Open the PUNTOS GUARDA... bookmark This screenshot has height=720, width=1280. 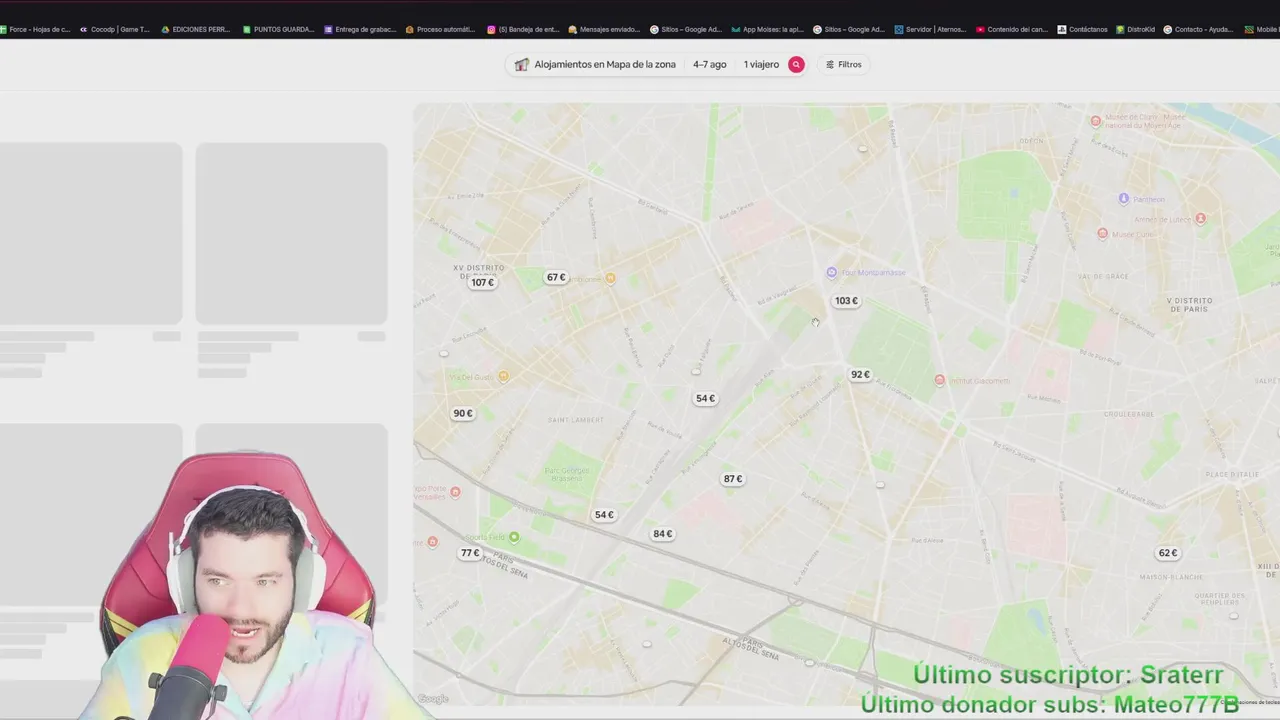coord(278,29)
